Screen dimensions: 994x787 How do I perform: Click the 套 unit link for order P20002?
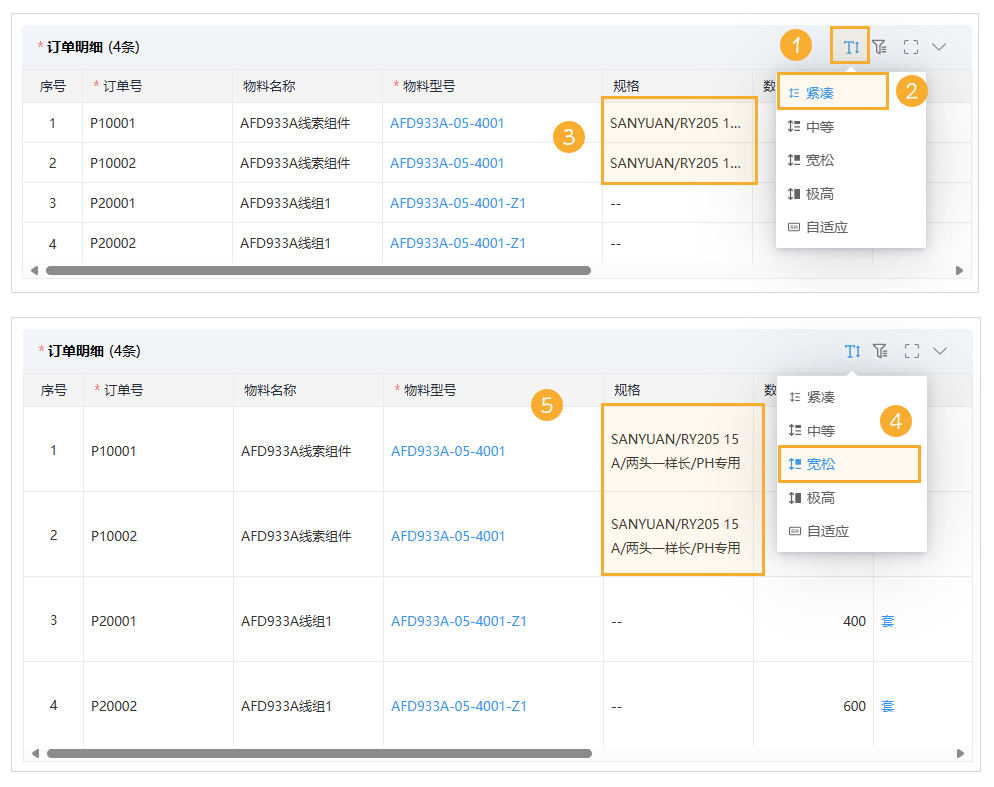[887, 705]
